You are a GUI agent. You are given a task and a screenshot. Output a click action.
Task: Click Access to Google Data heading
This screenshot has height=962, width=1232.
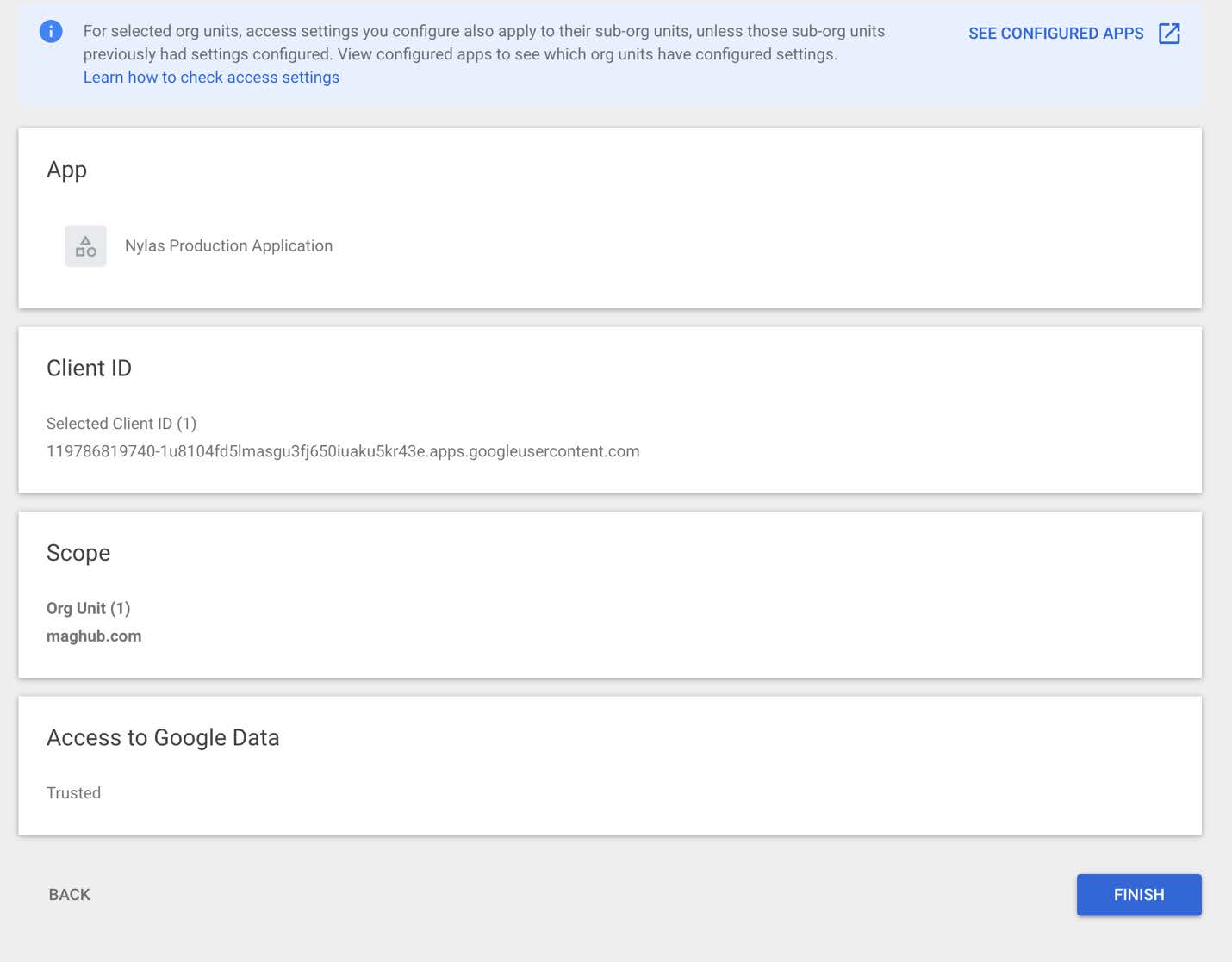tap(163, 738)
